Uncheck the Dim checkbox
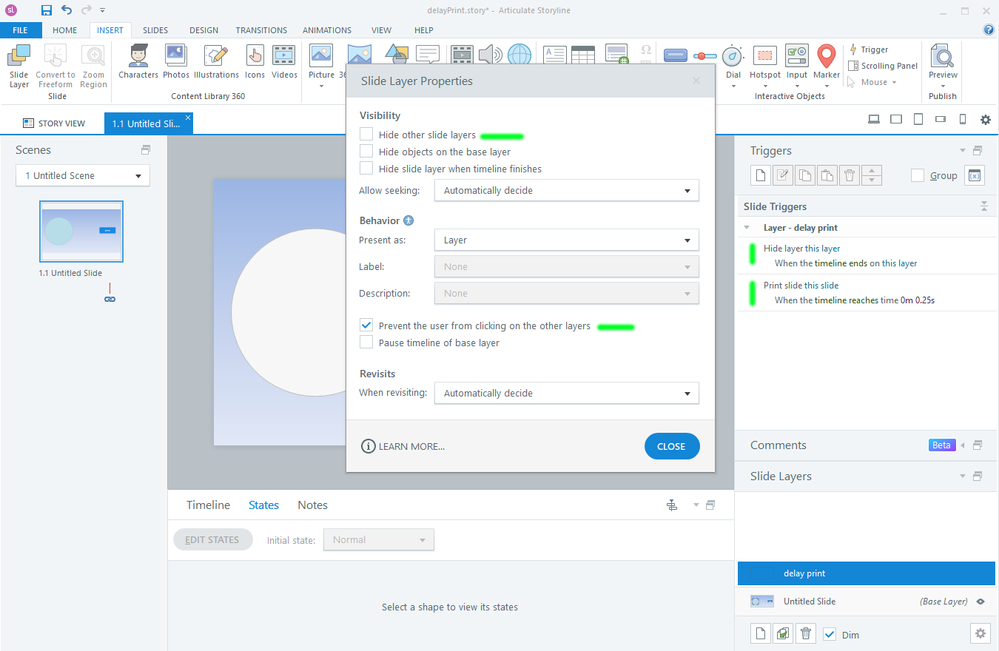This screenshot has width=999, height=651. click(x=829, y=634)
